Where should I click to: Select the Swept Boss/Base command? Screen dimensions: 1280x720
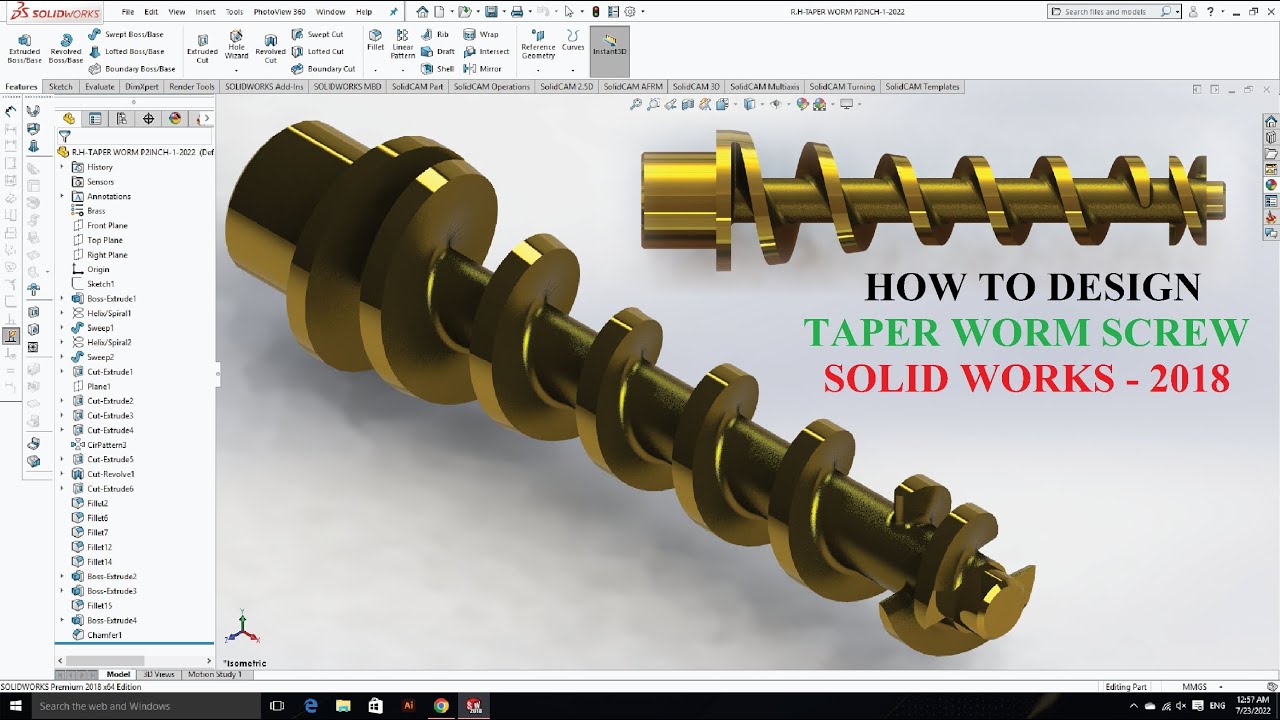tap(126, 34)
